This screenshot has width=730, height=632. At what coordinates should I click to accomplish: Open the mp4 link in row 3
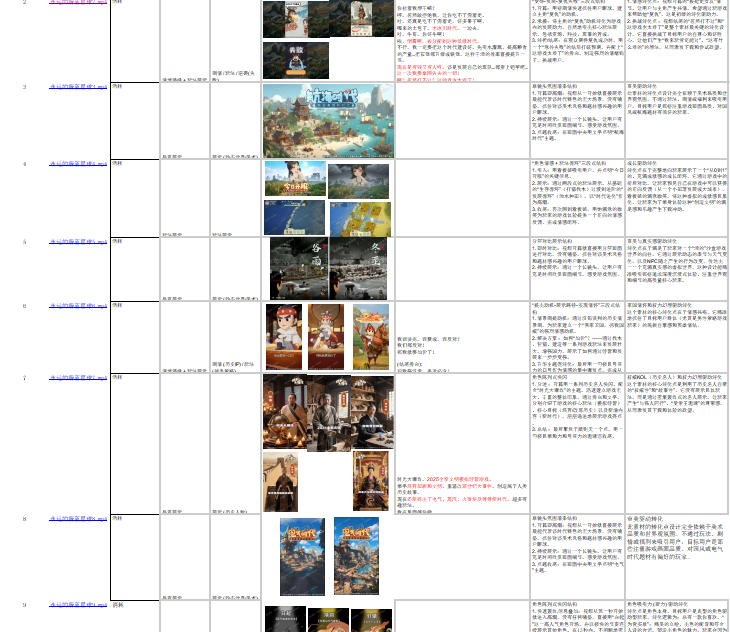tap(78, 86)
